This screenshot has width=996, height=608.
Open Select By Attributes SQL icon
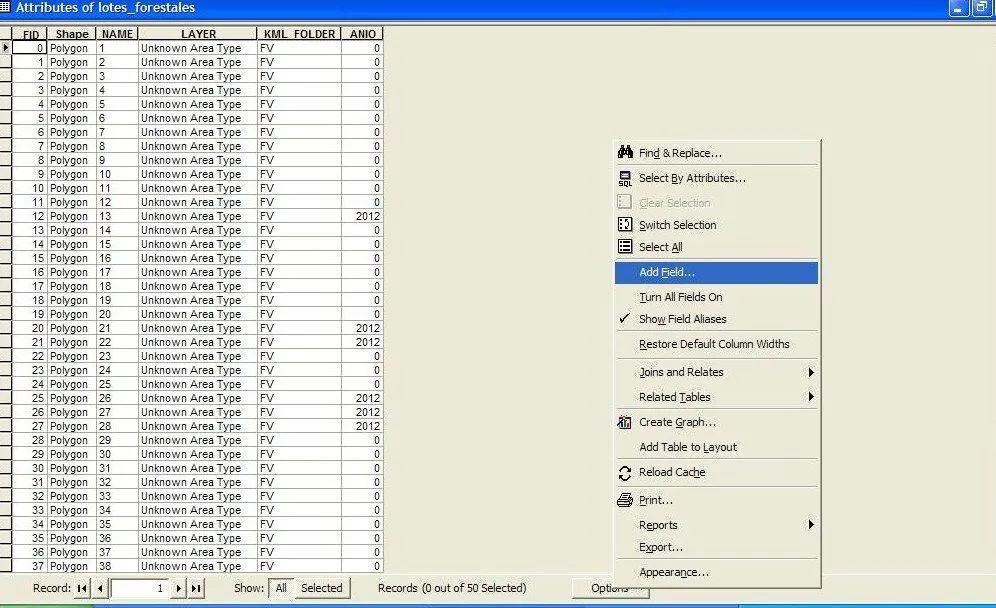point(625,179)
